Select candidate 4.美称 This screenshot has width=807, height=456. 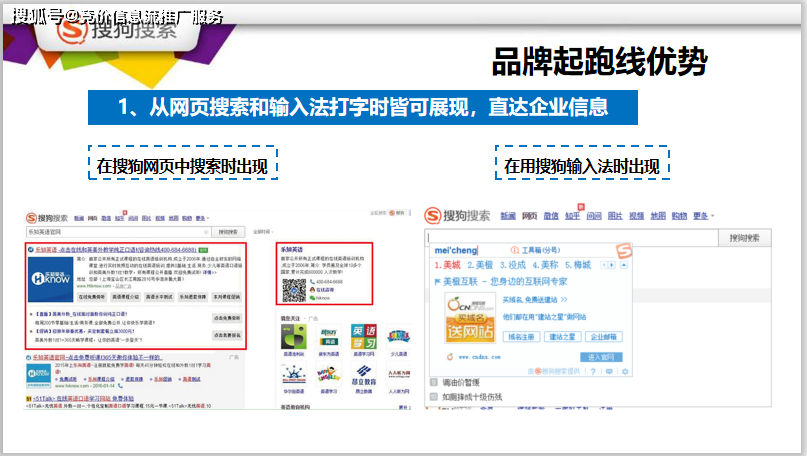click(545, 265)
